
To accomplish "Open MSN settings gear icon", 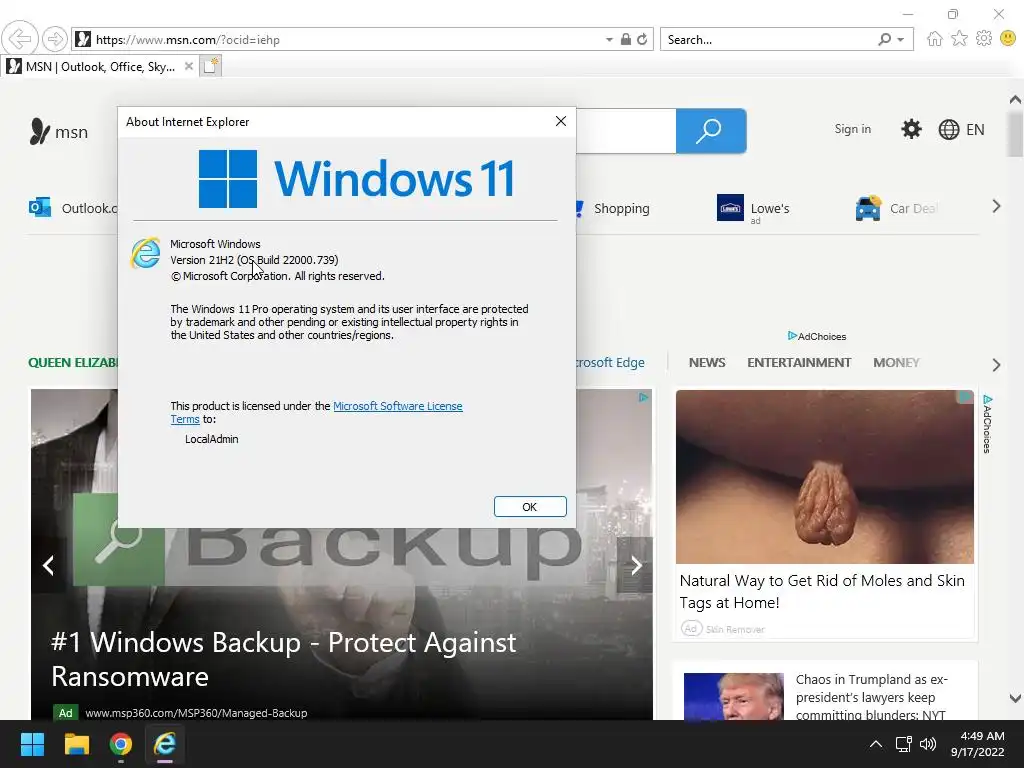I will coord(911,129).
